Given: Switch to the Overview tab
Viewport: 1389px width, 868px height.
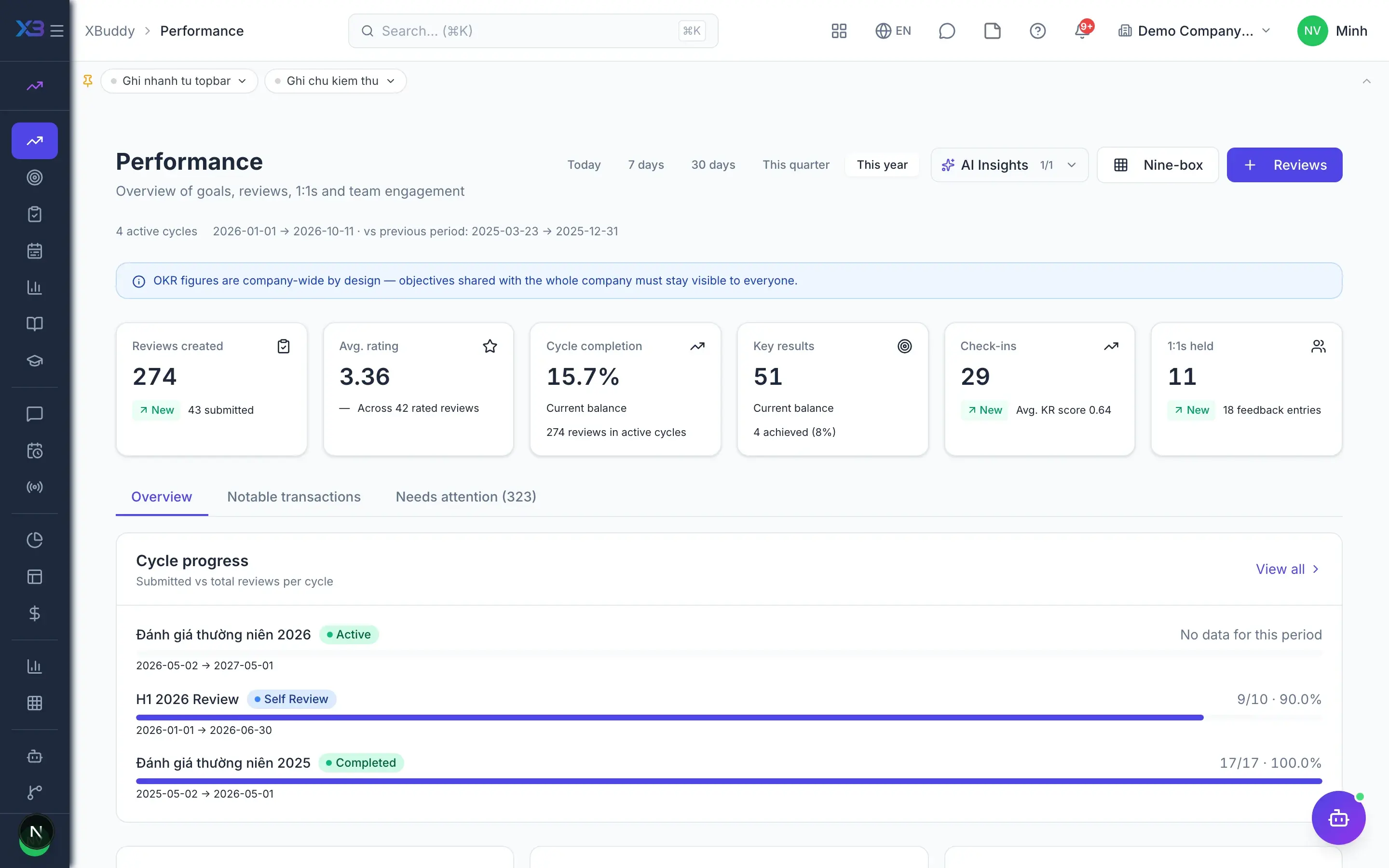Looking at the screenshot, I should 161,497.
